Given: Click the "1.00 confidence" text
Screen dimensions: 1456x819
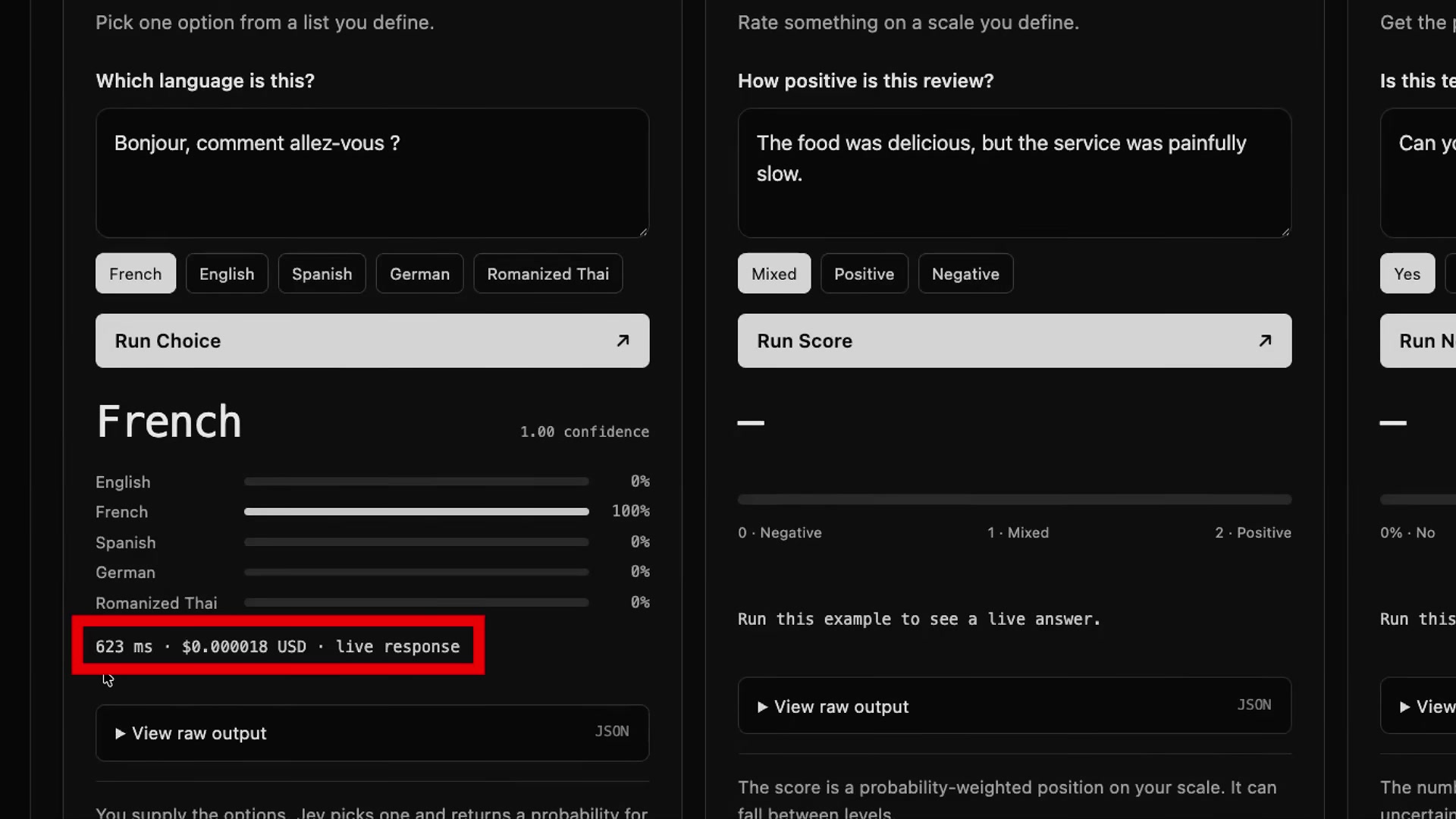Looking at the screenshot, I should tap(584, 431).
